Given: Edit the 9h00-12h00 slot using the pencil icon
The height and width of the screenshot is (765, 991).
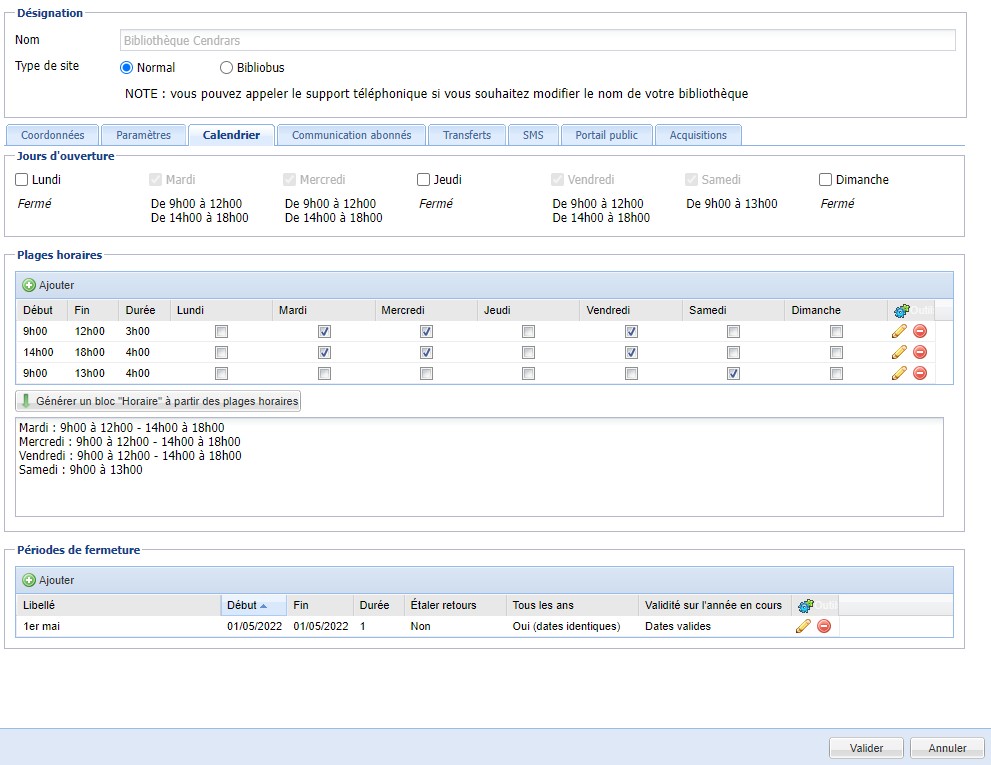Looking at the screenshot, I should 898,331.
